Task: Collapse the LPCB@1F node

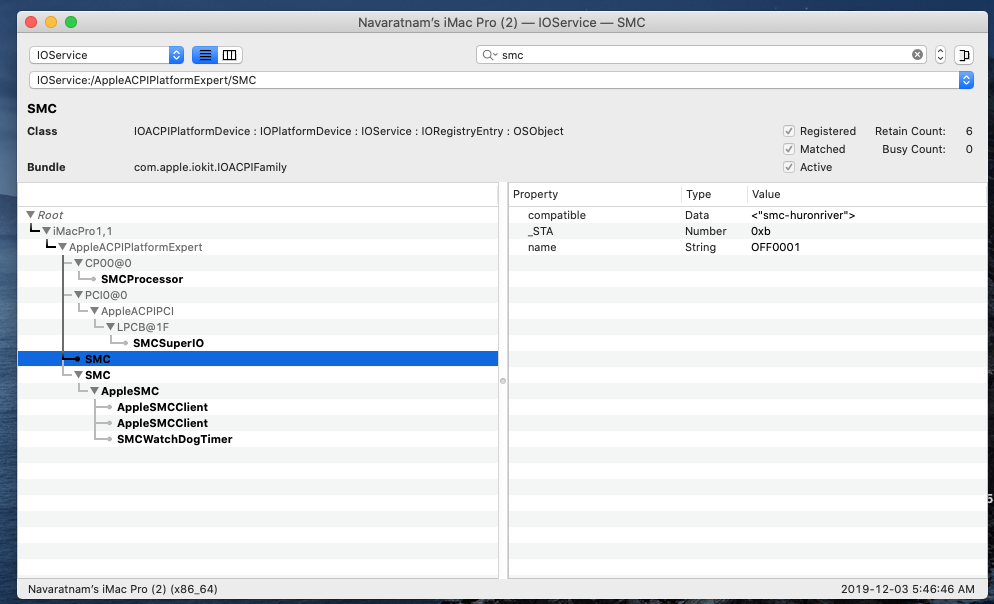Action: tap(110, 327)
